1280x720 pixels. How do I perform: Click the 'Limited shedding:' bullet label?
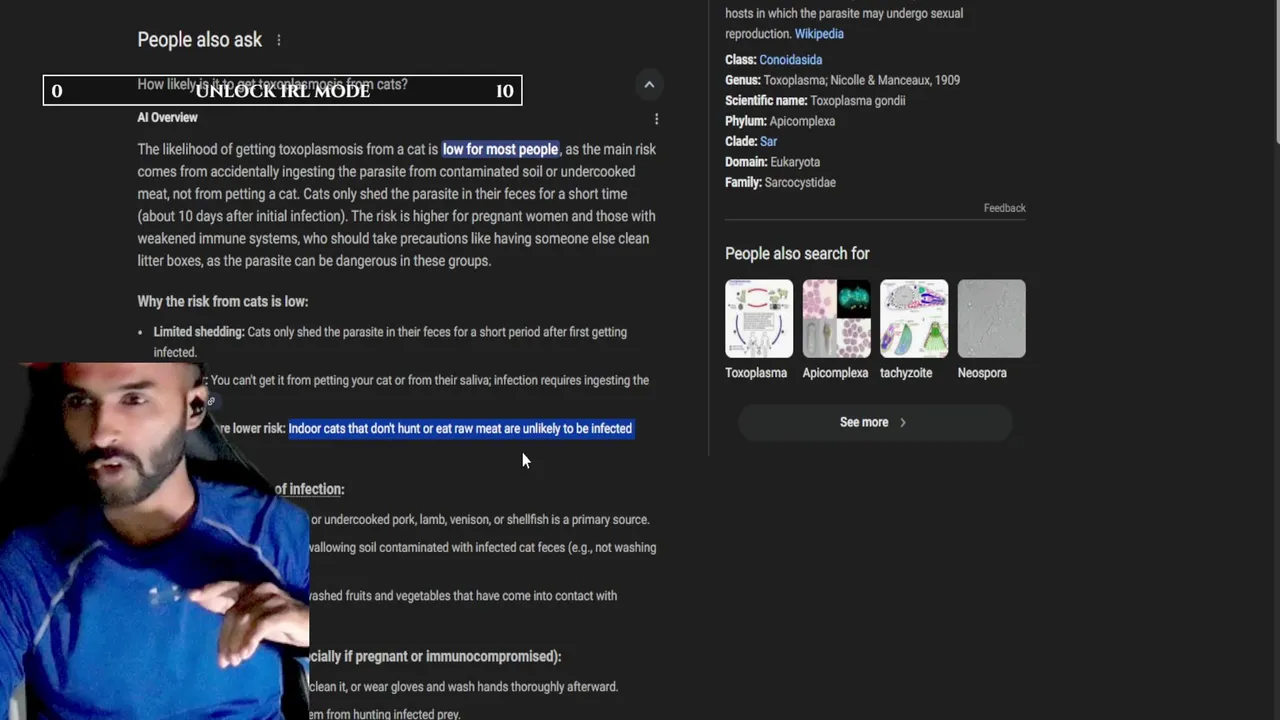point(199,332)
